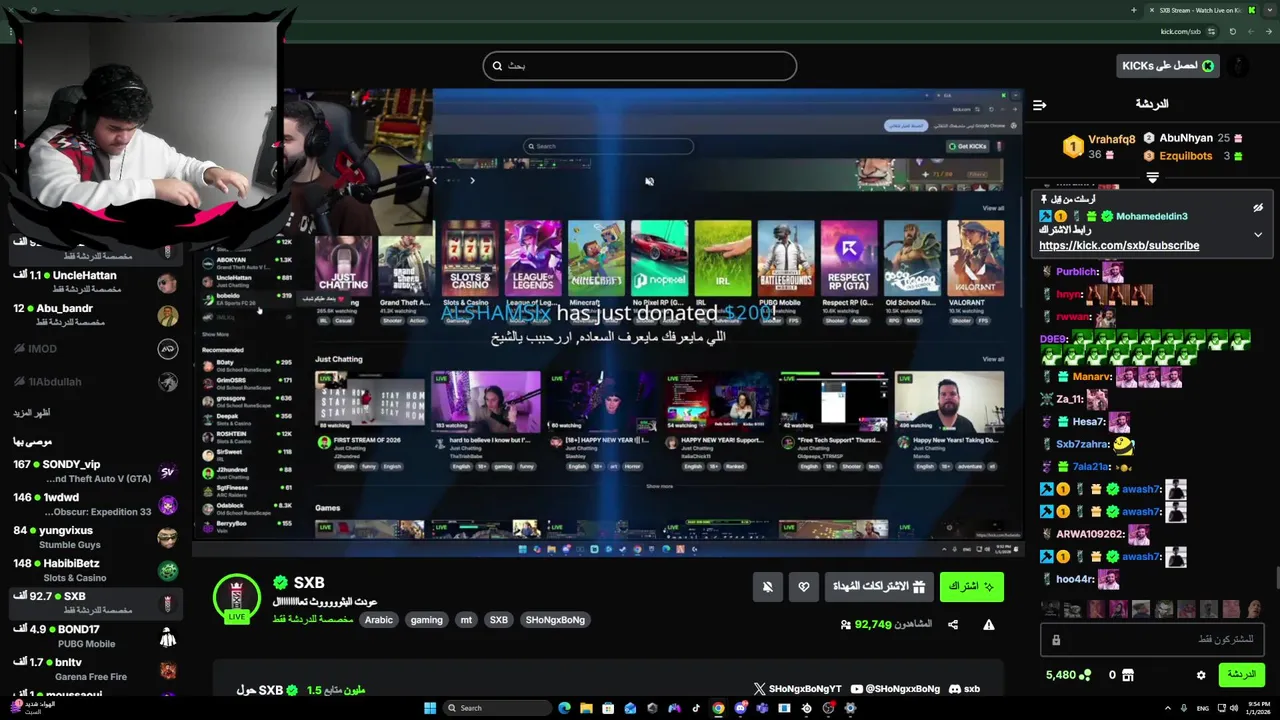
Task: Open the Windows Start menu
Action: click(430, 708)
